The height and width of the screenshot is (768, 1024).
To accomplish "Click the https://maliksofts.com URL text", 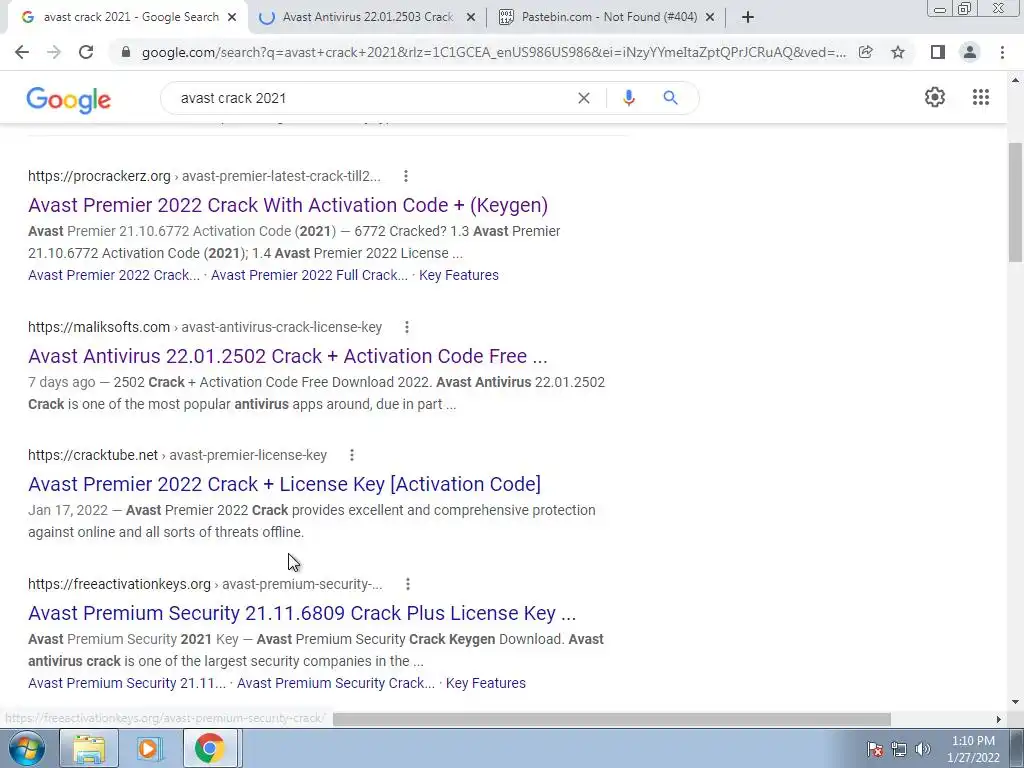I will 99,327.
